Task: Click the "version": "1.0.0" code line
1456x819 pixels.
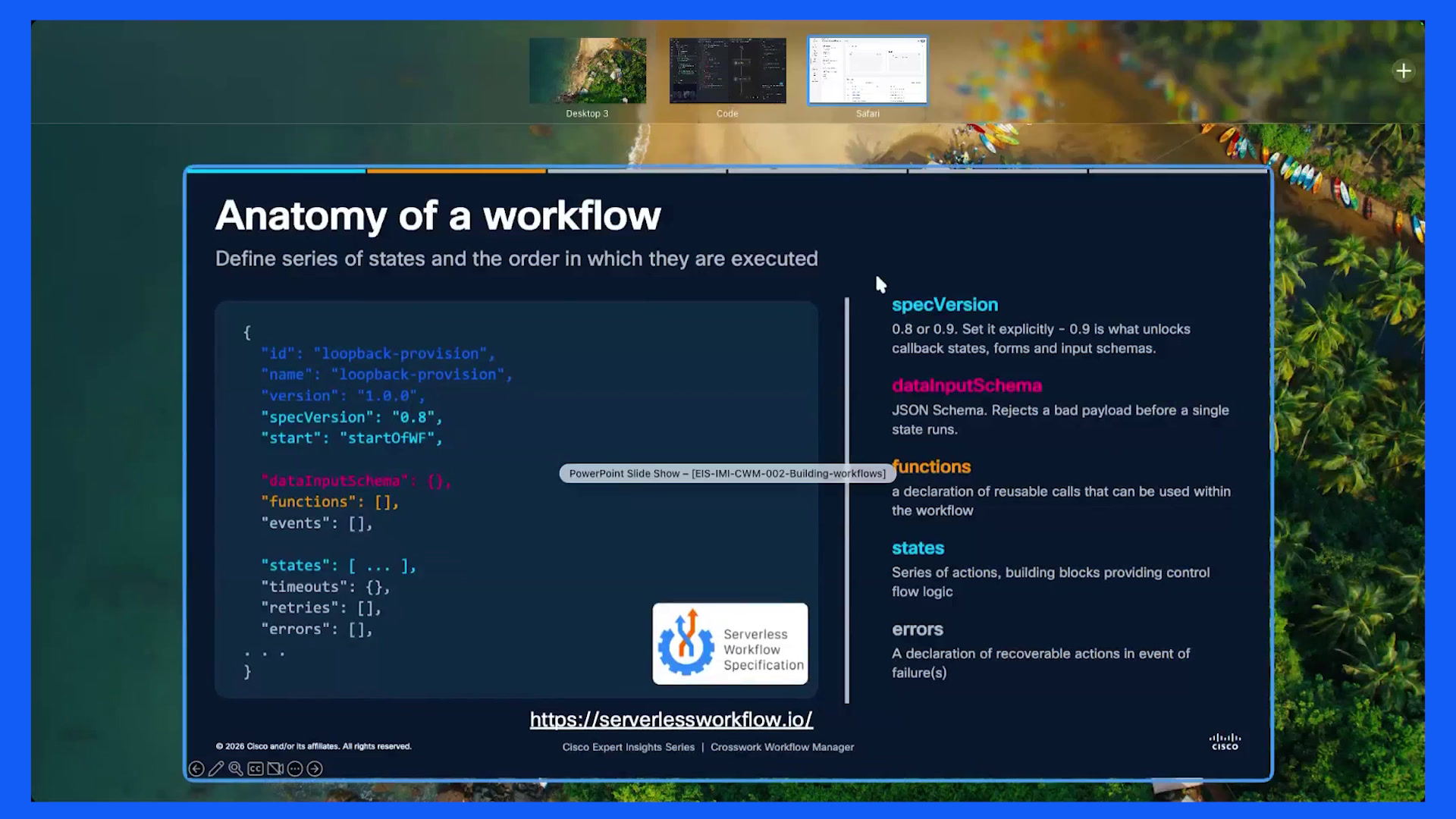Action: pos(344,396)
